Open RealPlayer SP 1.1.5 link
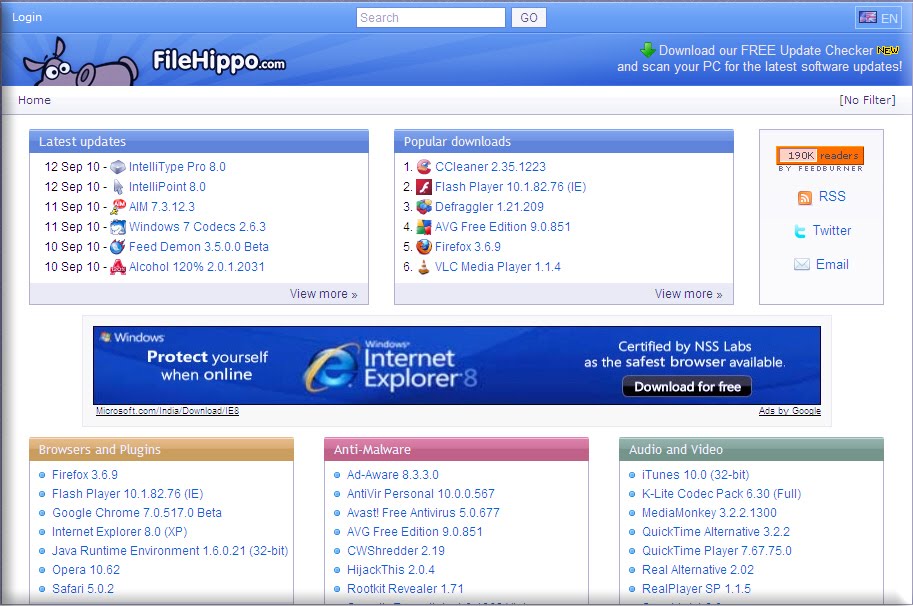 coord(696,589)
